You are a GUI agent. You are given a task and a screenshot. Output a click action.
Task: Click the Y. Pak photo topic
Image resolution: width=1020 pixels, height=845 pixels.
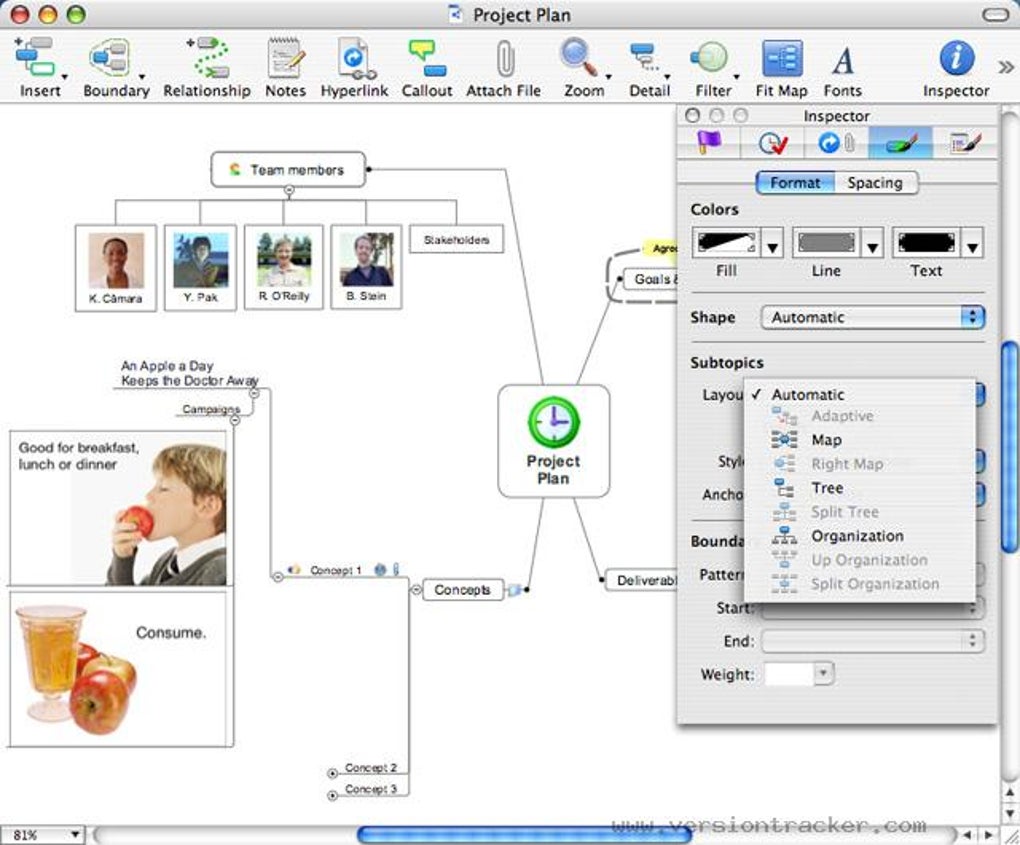click(x=200, y=268)
